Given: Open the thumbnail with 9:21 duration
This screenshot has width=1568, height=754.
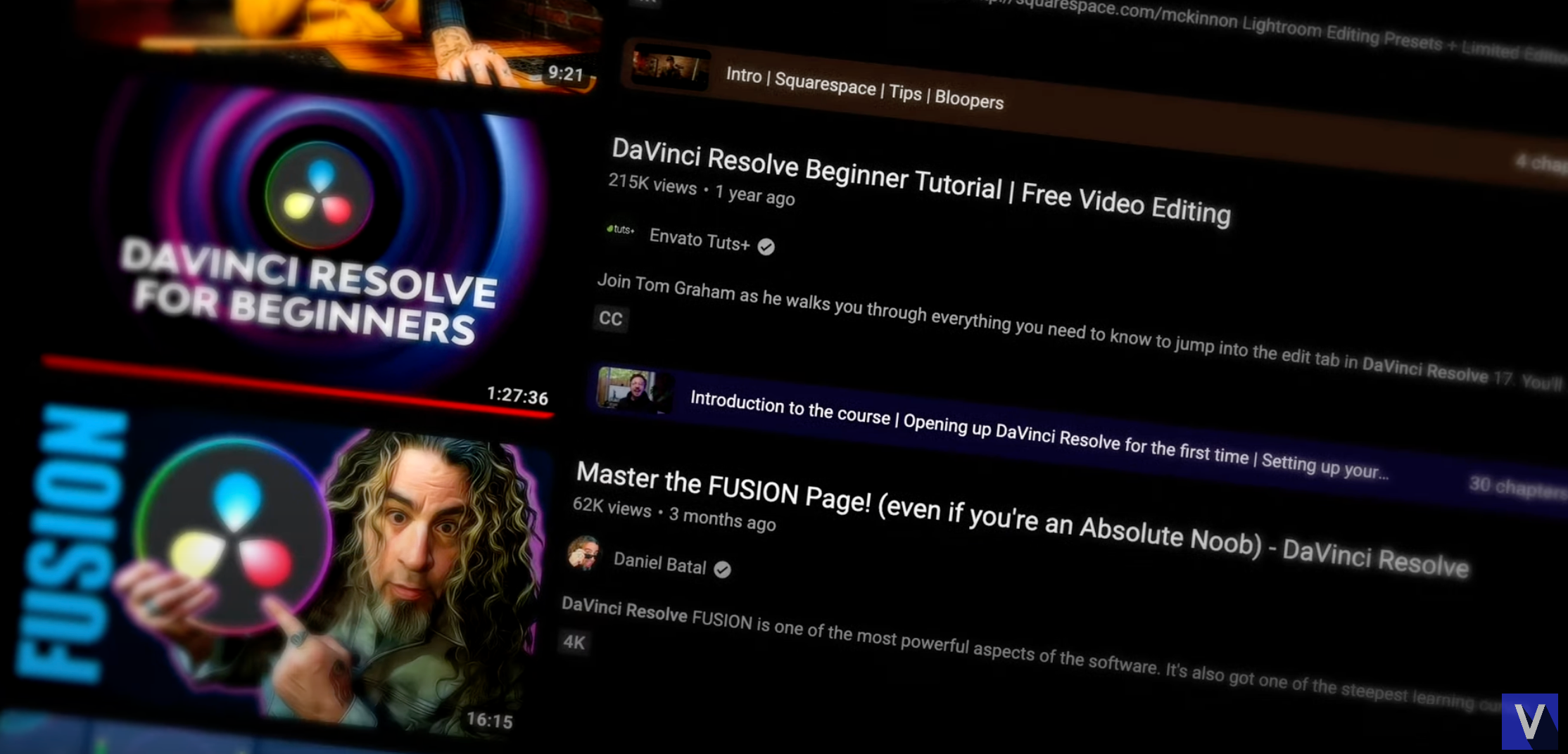Looking at the screenshot, I should [x=338, y=42].
